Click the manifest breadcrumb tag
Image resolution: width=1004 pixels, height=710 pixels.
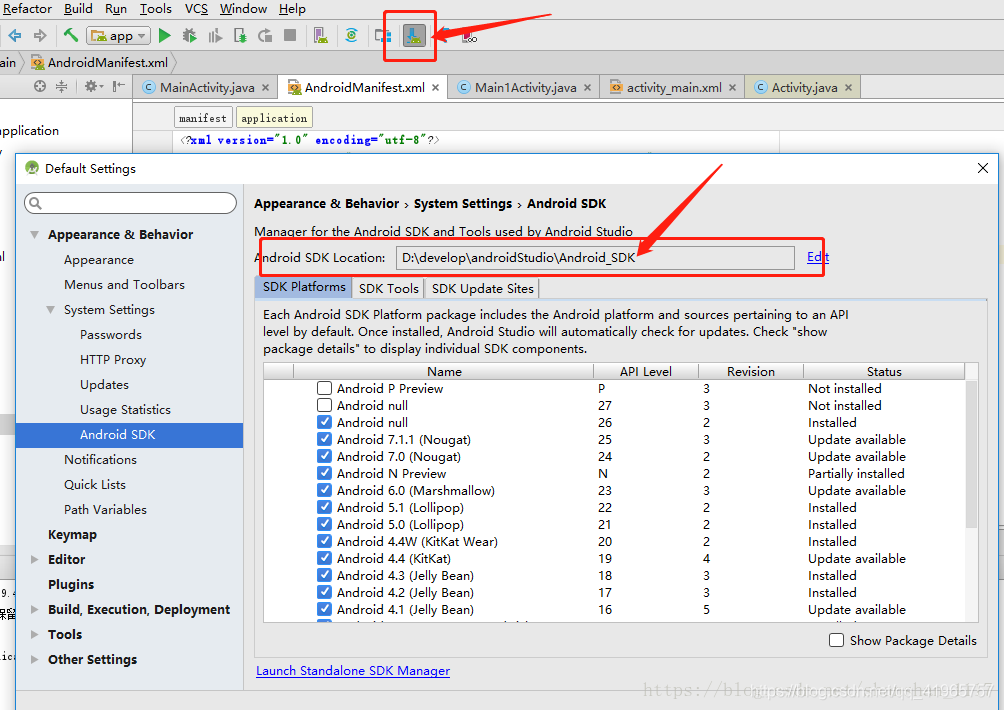click(202, 118)
